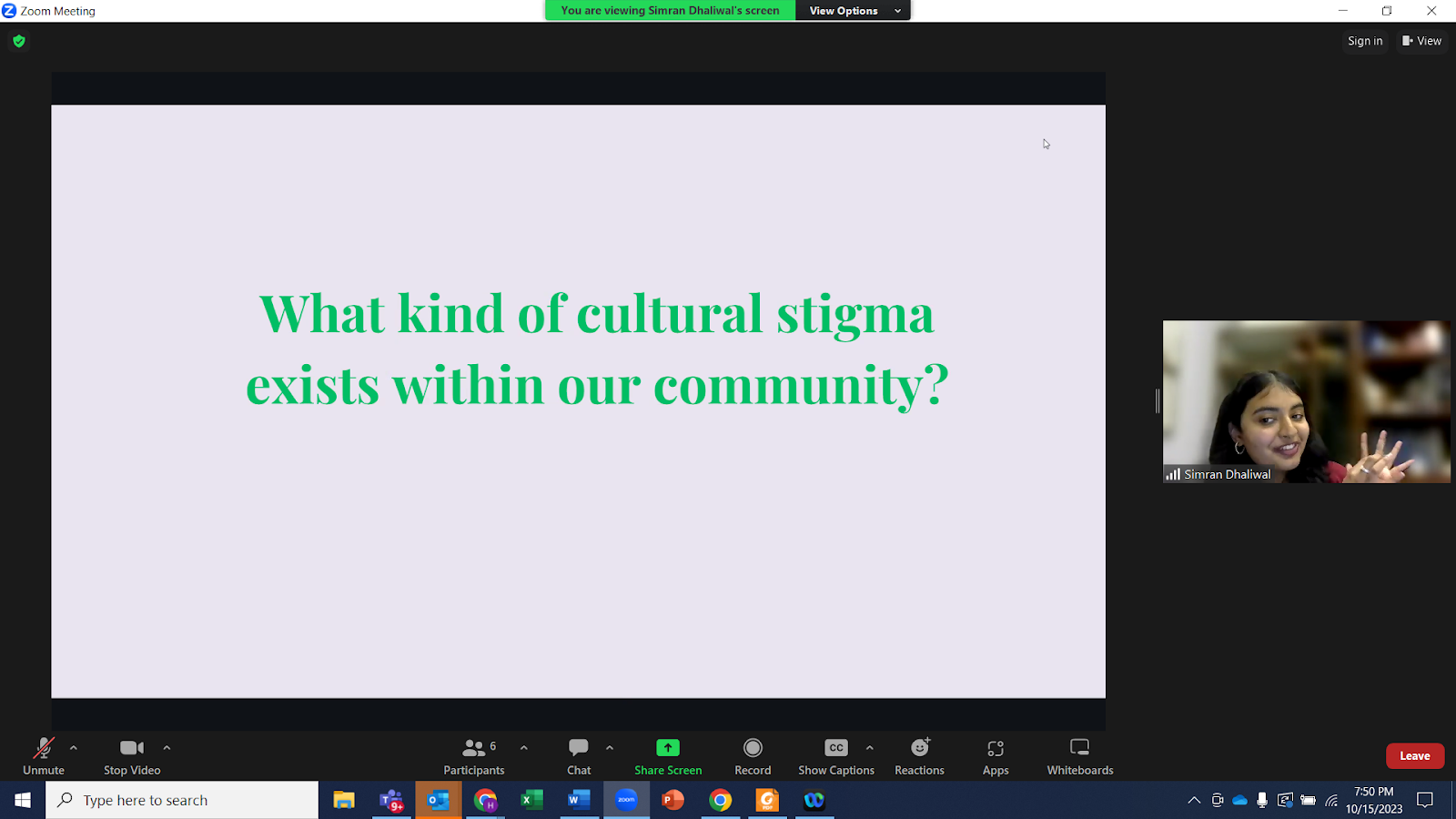Expand the View Options dropdown
The height and width of the screenshot is (819, 1456).
tap(854, 11)
